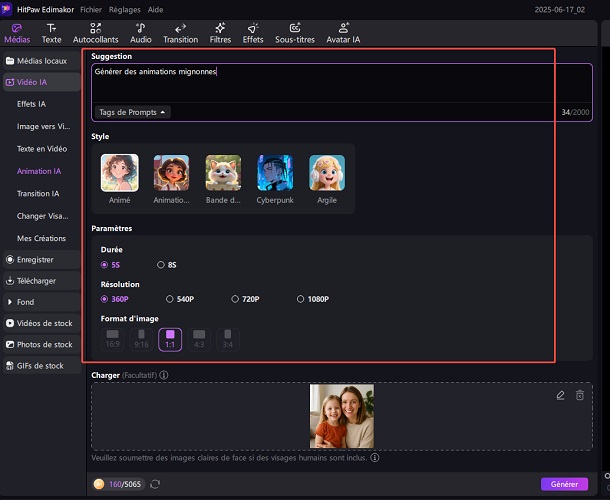
Task: Open Texte en Vidéo sub-item
Action: click(42, 149)
